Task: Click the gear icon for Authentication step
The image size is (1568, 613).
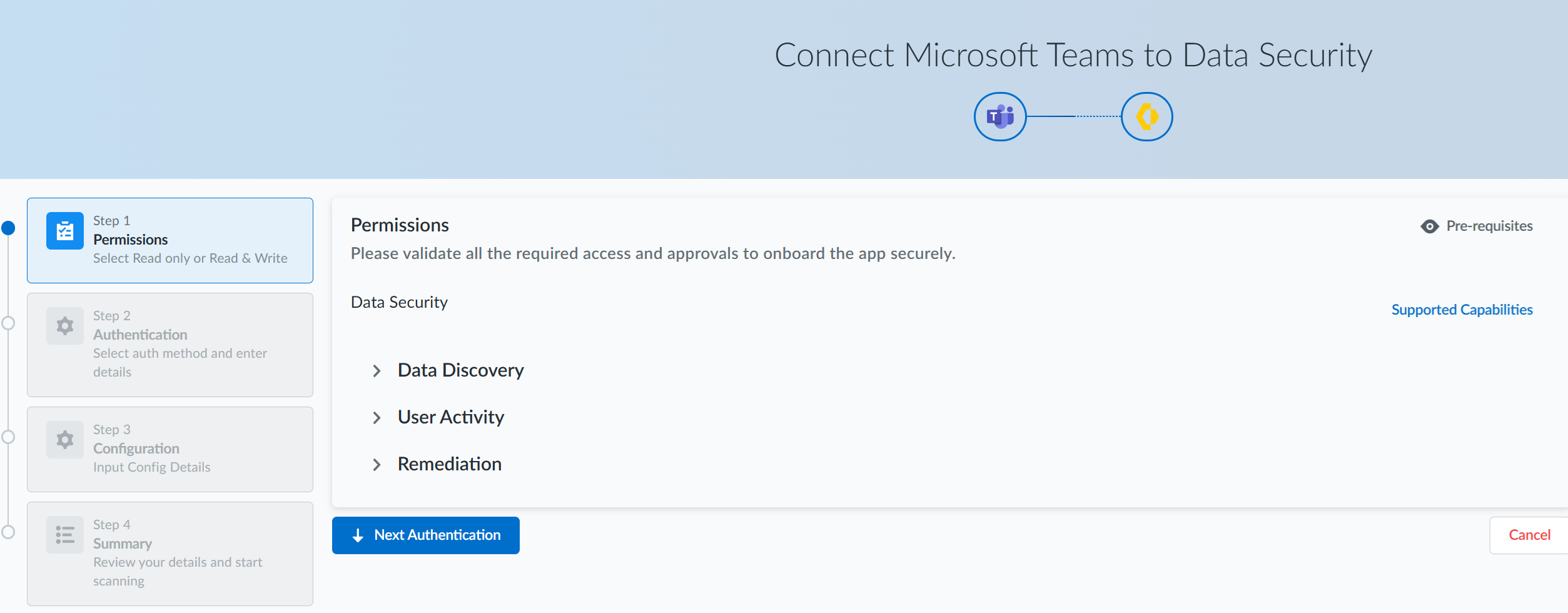Action: (x=65, y=326)
